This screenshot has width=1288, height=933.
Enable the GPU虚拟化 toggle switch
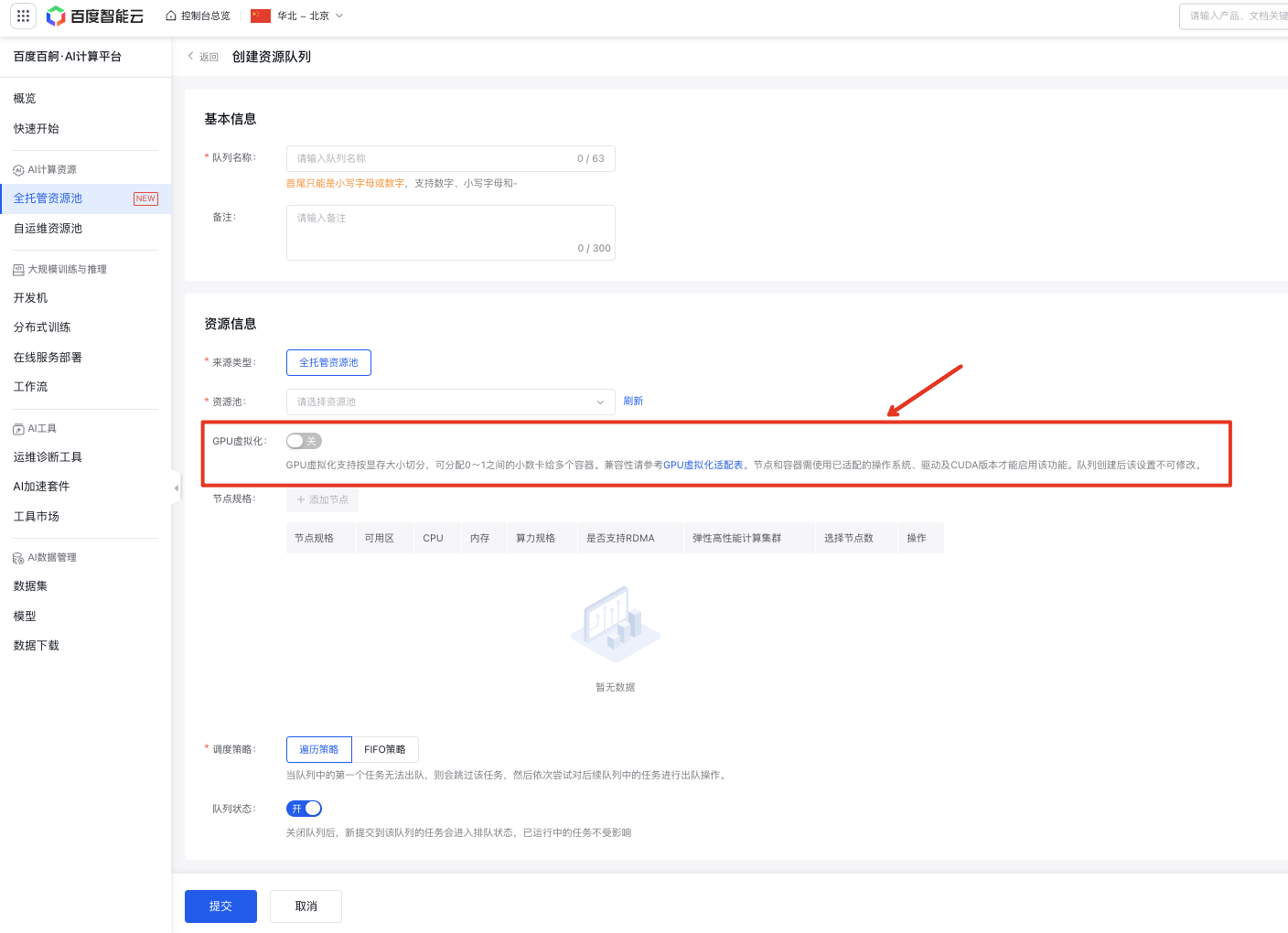click(x=304, y=441)
